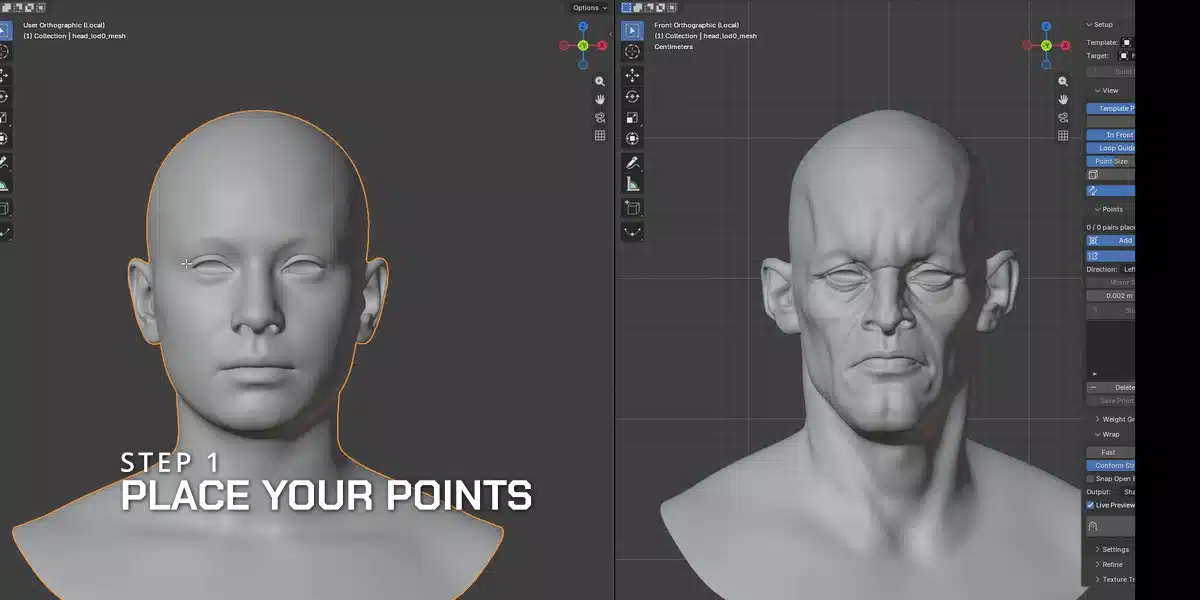1200x600 pixels.
Task: Click blue Z axis on right viewport gizmo
Action: (x=1047, y=27)
